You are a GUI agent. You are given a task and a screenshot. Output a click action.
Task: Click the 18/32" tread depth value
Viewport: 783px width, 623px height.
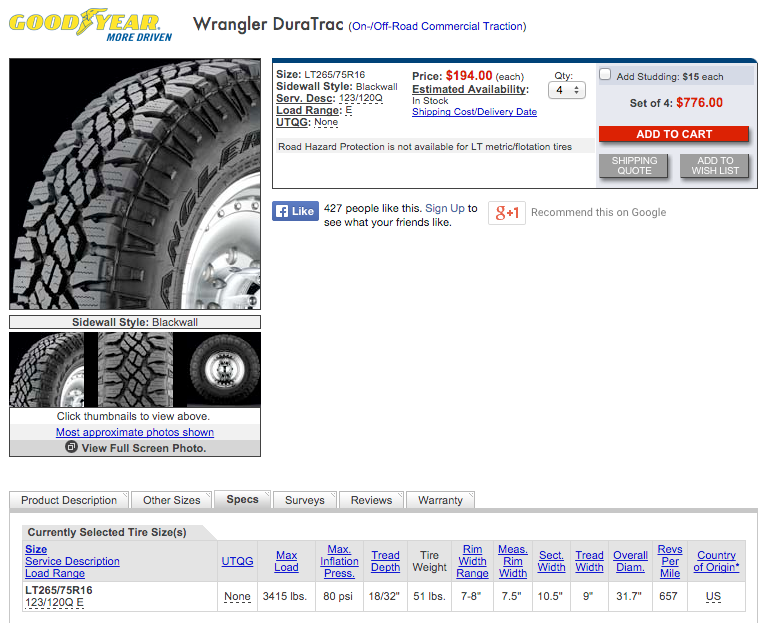[384, 596]
